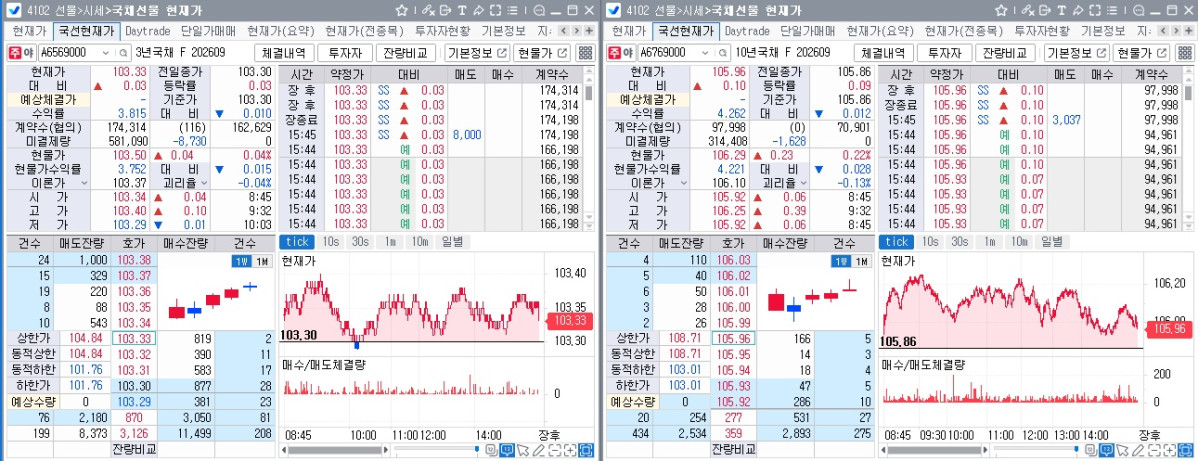Expand 이론가 dropdown in right window
Viewport: 1198px width, 461px height.
[684, 183]
